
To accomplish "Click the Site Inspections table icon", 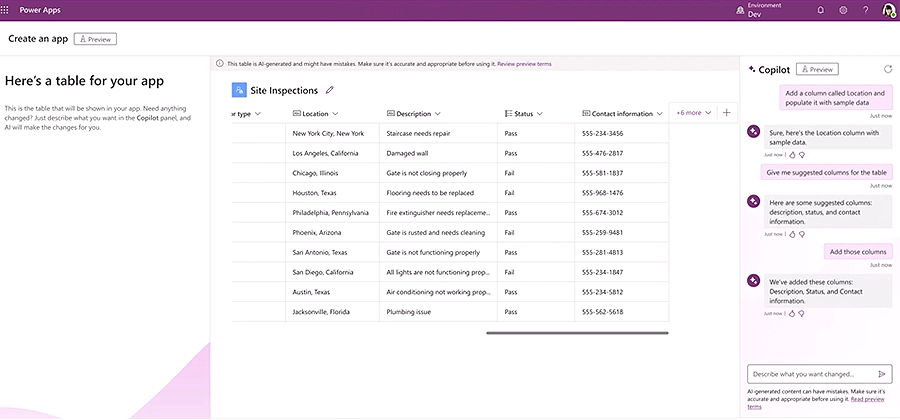I will pos(239,90).
